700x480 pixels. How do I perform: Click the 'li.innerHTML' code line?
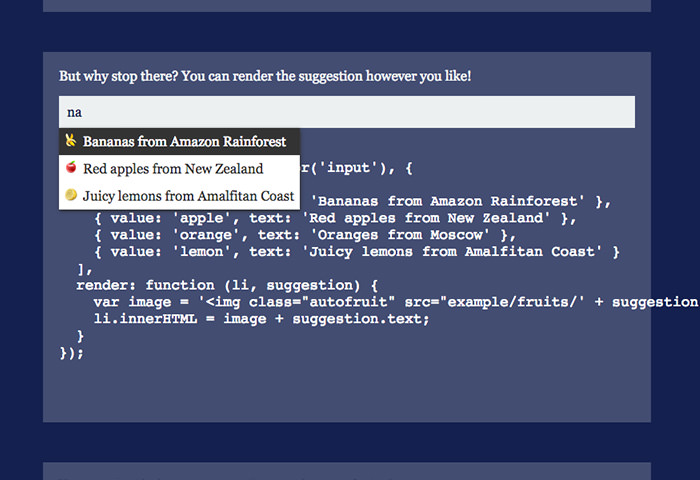(x=261, y=319)
